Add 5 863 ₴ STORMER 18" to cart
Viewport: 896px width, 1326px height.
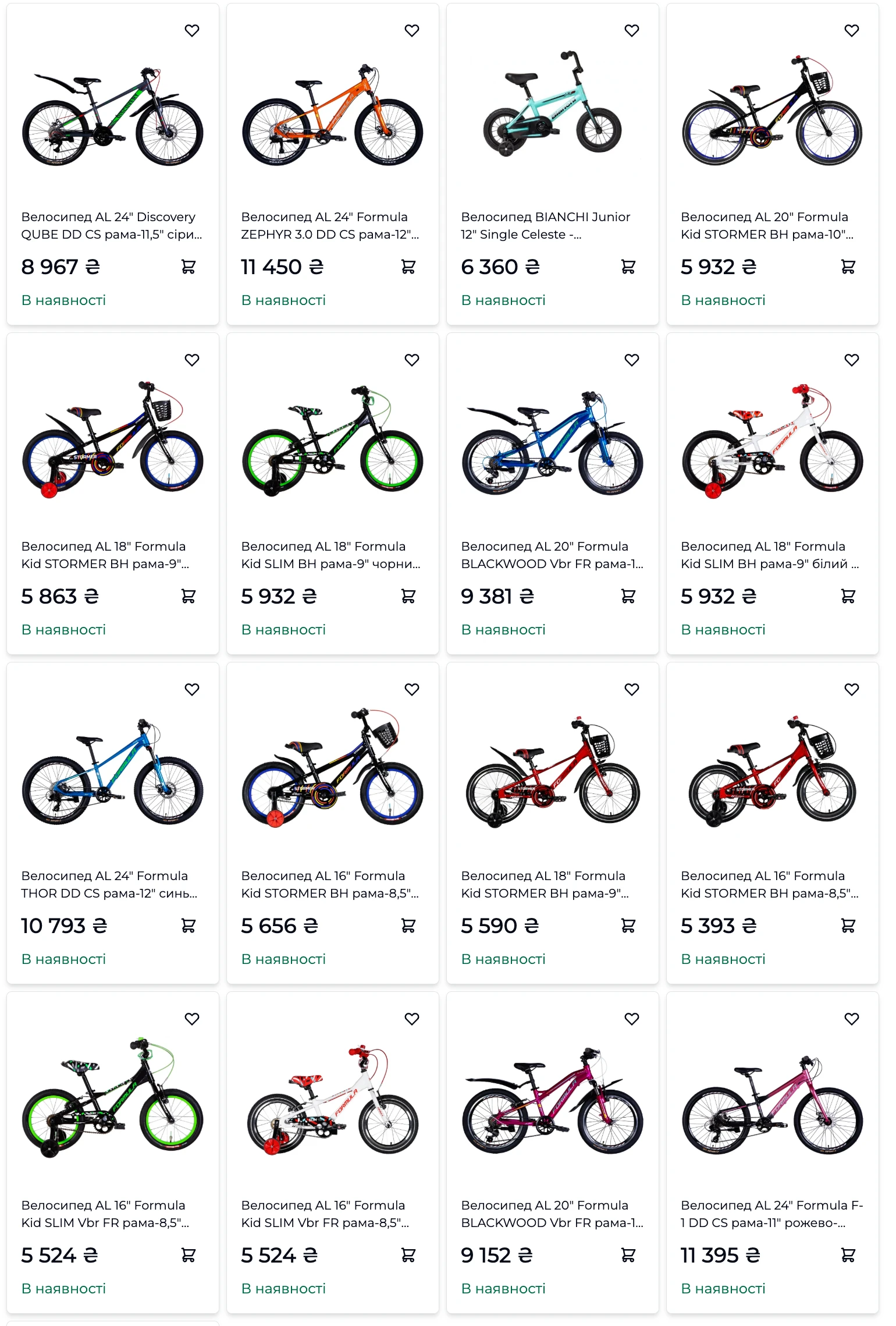(189, 596)
